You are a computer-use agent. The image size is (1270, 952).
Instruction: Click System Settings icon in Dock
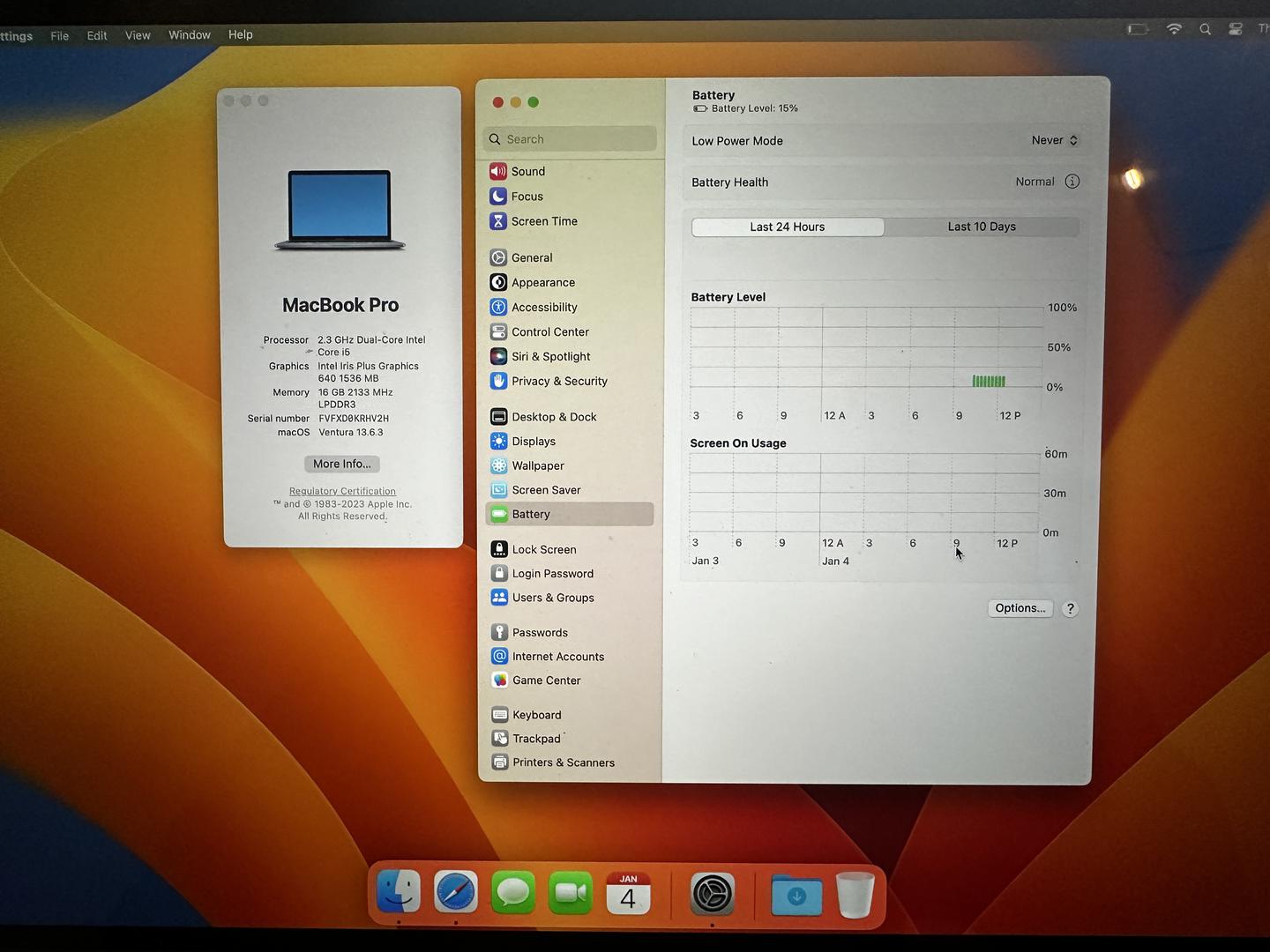(713, 894)
